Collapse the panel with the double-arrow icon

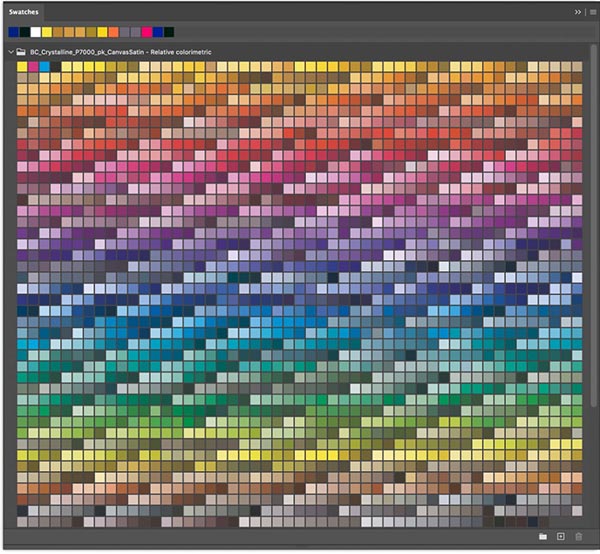pyautogui.click(x=577, y=12)
